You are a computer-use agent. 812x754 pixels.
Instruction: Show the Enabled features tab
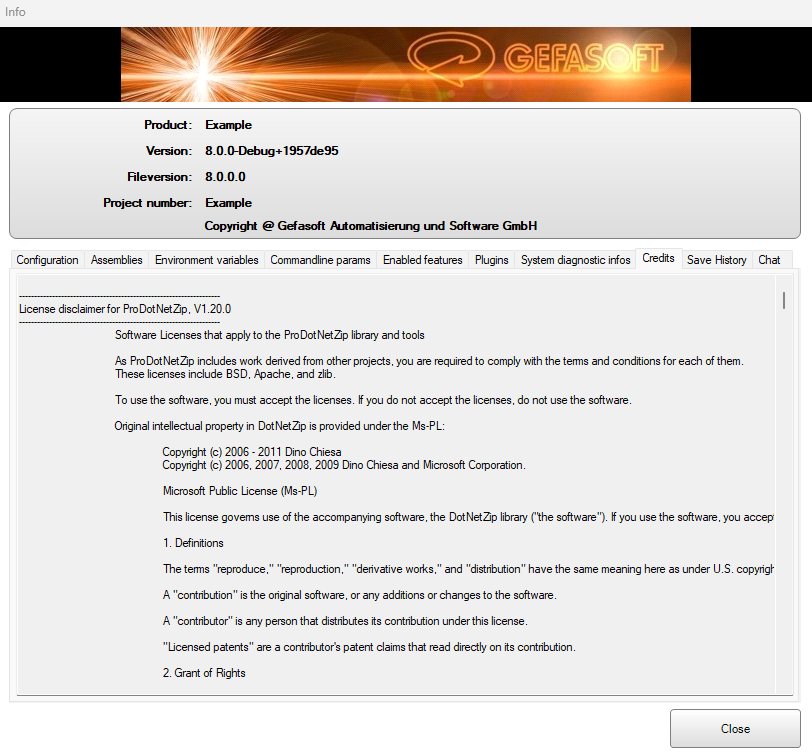423,260
